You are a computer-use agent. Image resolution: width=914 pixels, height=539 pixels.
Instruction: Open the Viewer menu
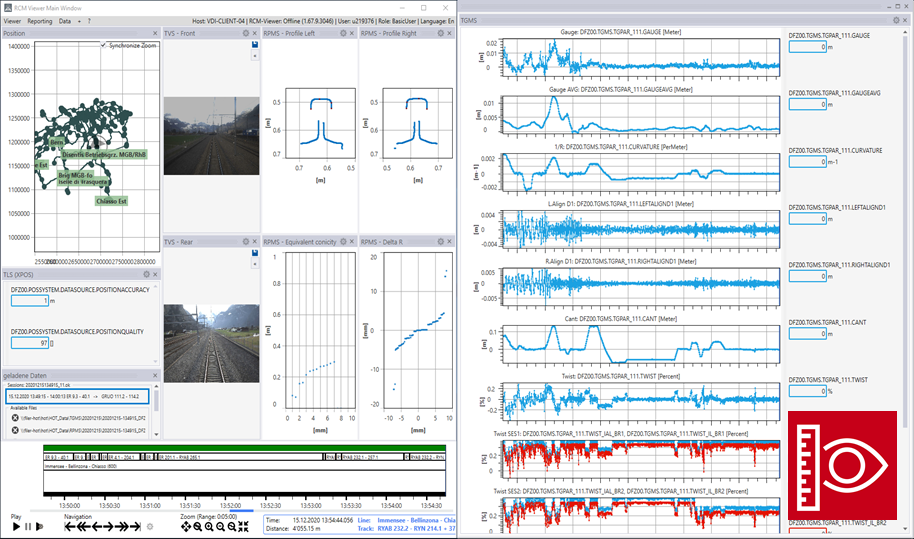(x=12, y=21)
